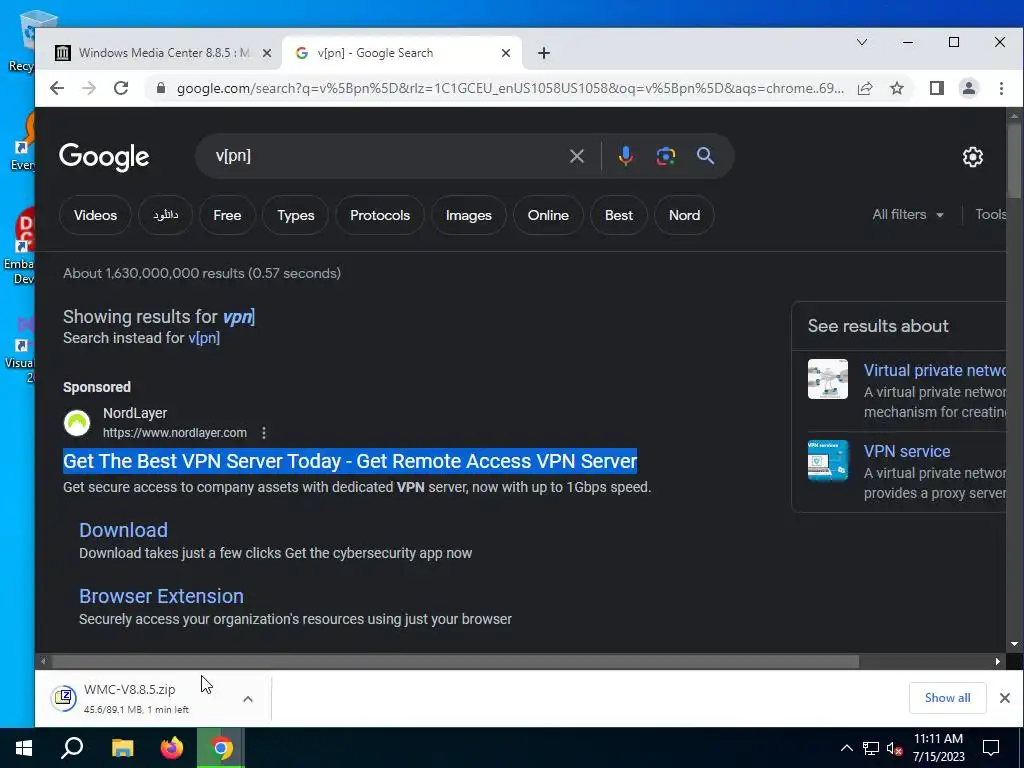Launch File Explorer from the taskbar
Viewport: 1024px width, 768px height.
(x=122, y=748)
